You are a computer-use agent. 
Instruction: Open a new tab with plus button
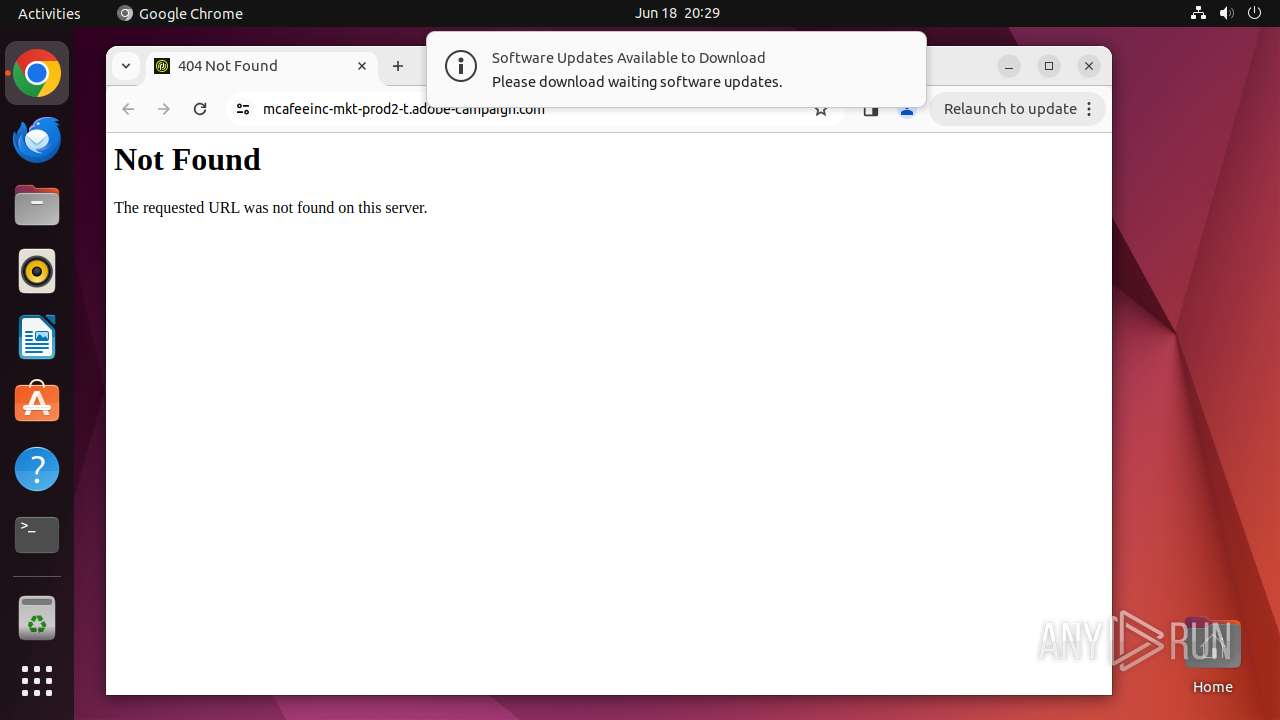pos(398,66)
